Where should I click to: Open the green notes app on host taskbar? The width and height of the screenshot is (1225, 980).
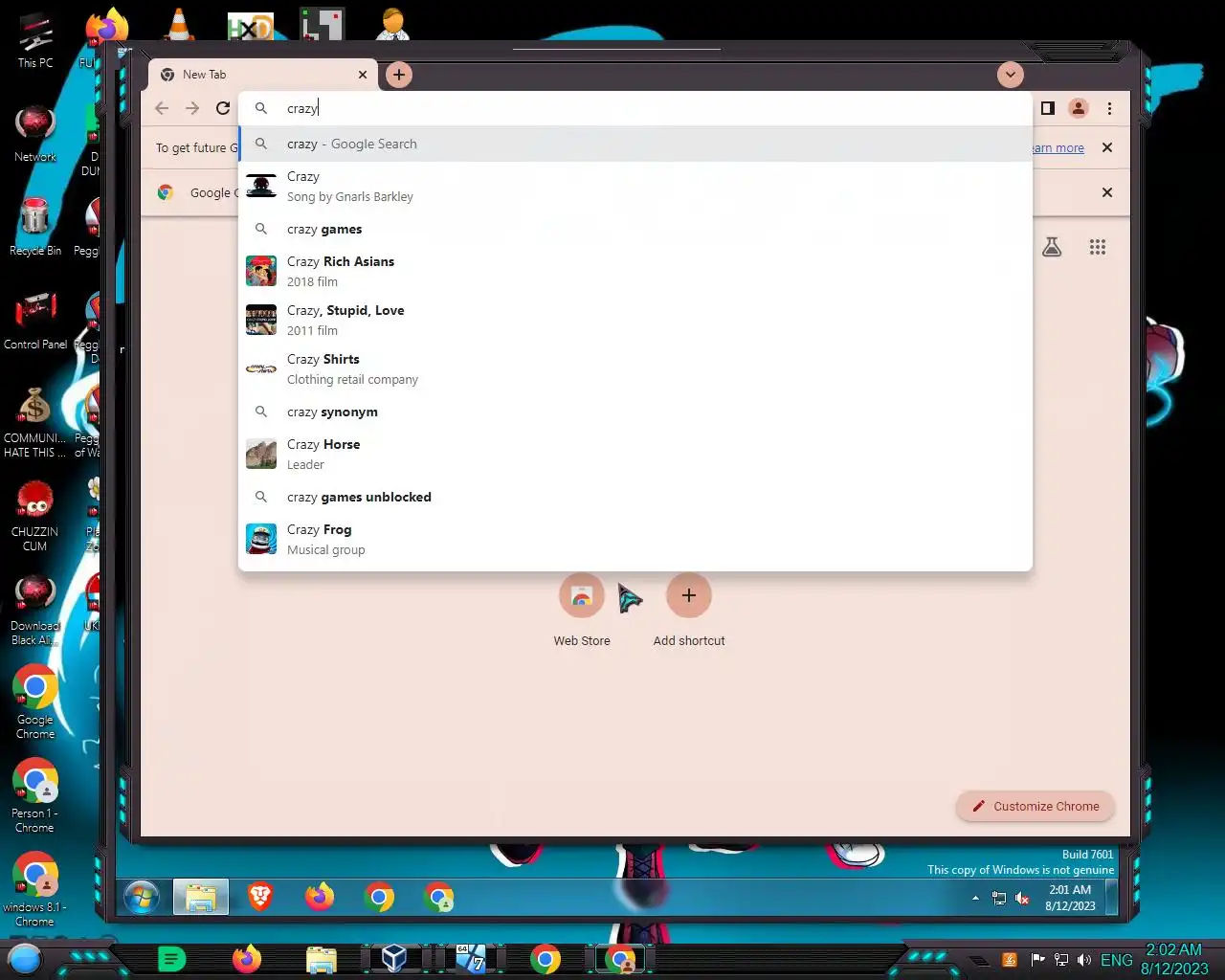tap(171, 959)
